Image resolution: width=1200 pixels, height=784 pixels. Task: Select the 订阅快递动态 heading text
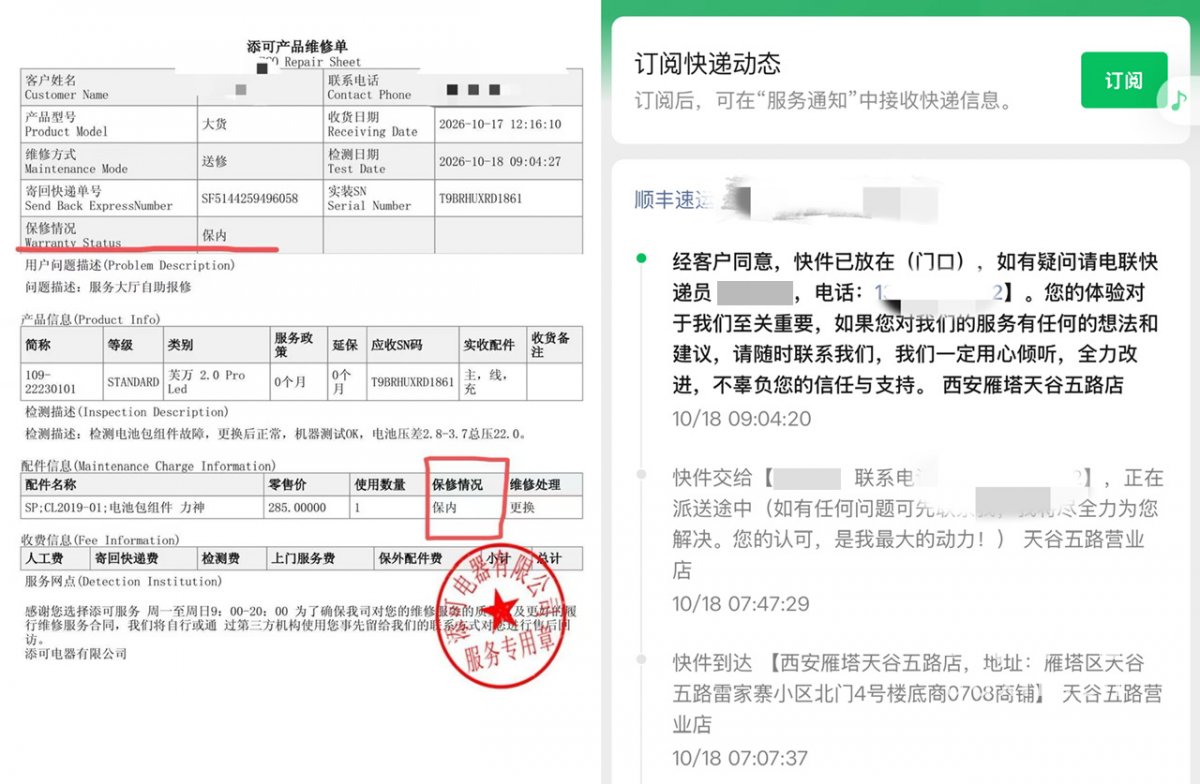[707, 65]
